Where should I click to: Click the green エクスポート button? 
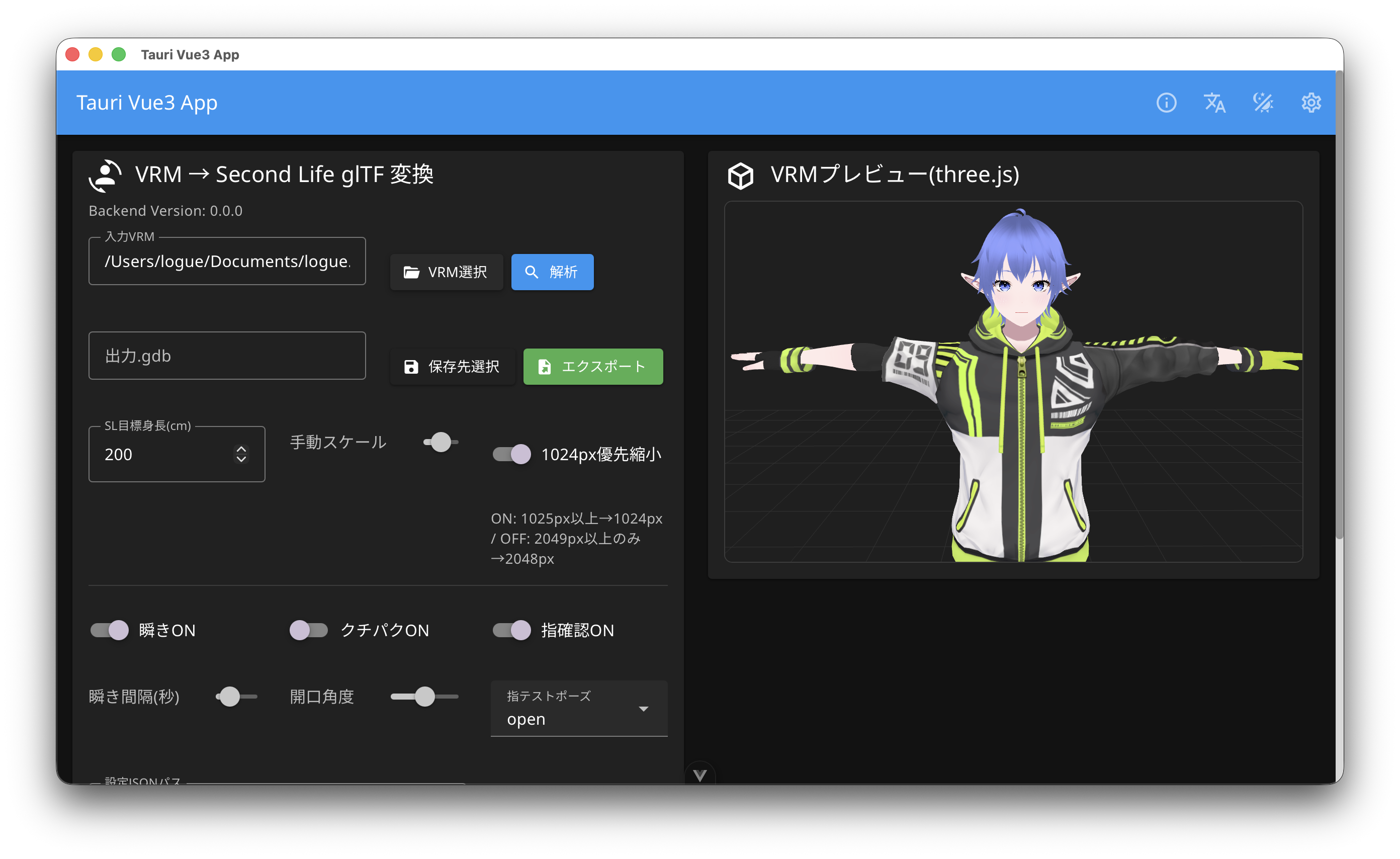[592, 367]
